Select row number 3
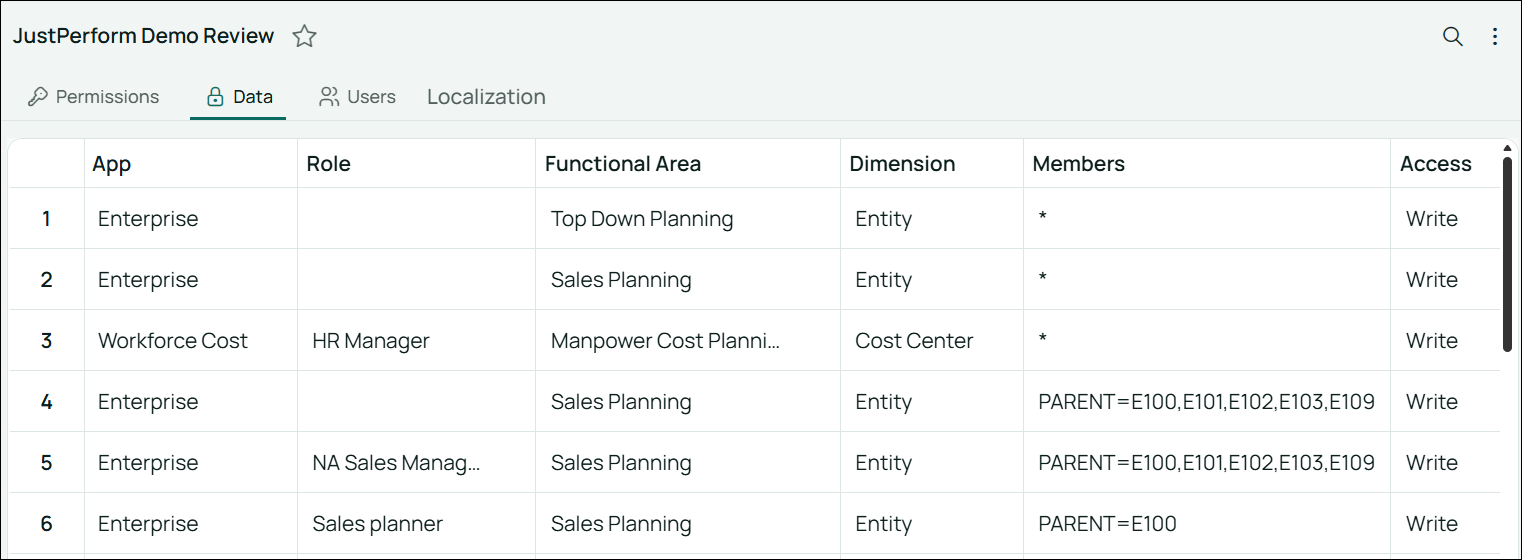This screenshot has height=560, width=1522. (46, 340)
